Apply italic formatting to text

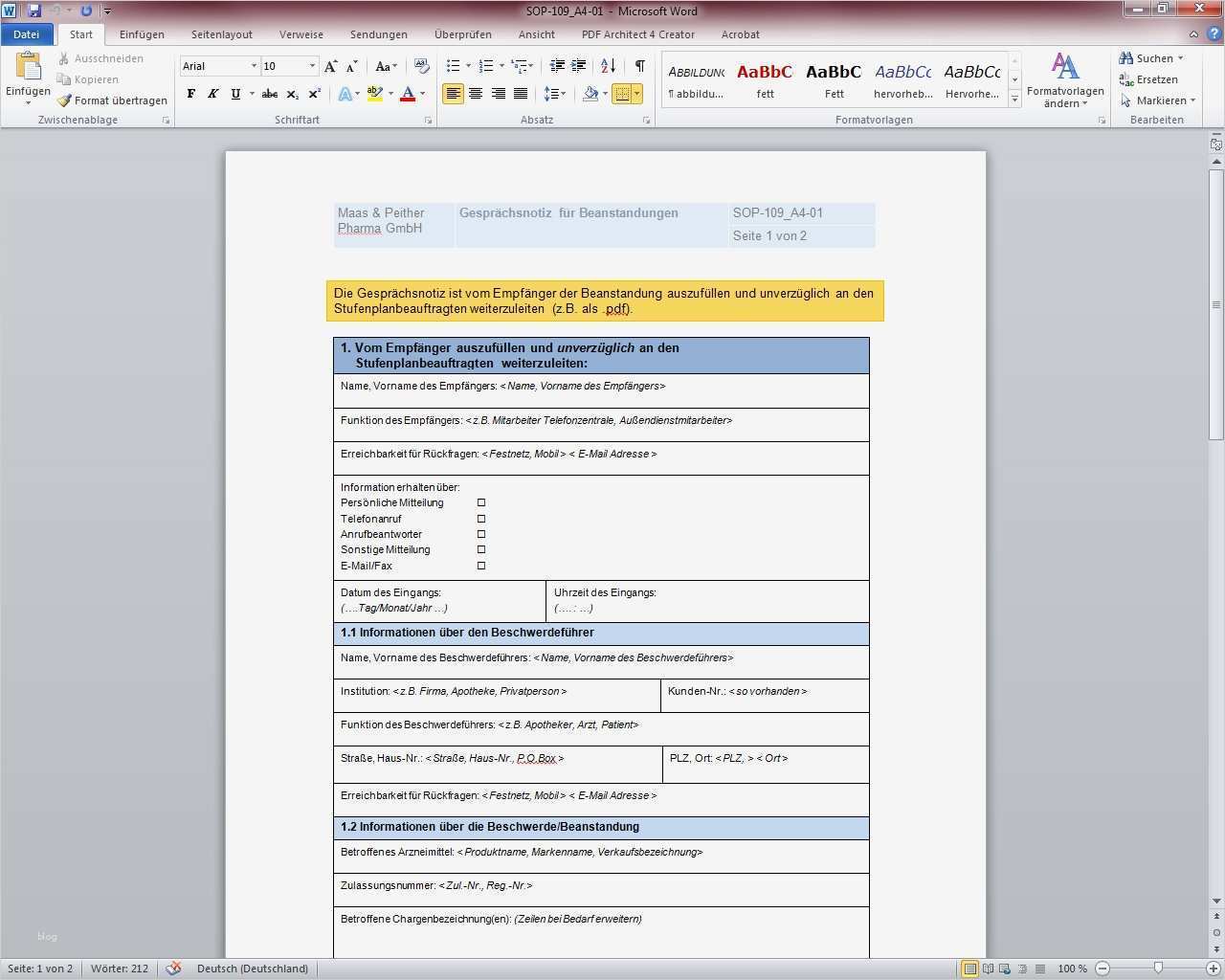click(212, 94)
